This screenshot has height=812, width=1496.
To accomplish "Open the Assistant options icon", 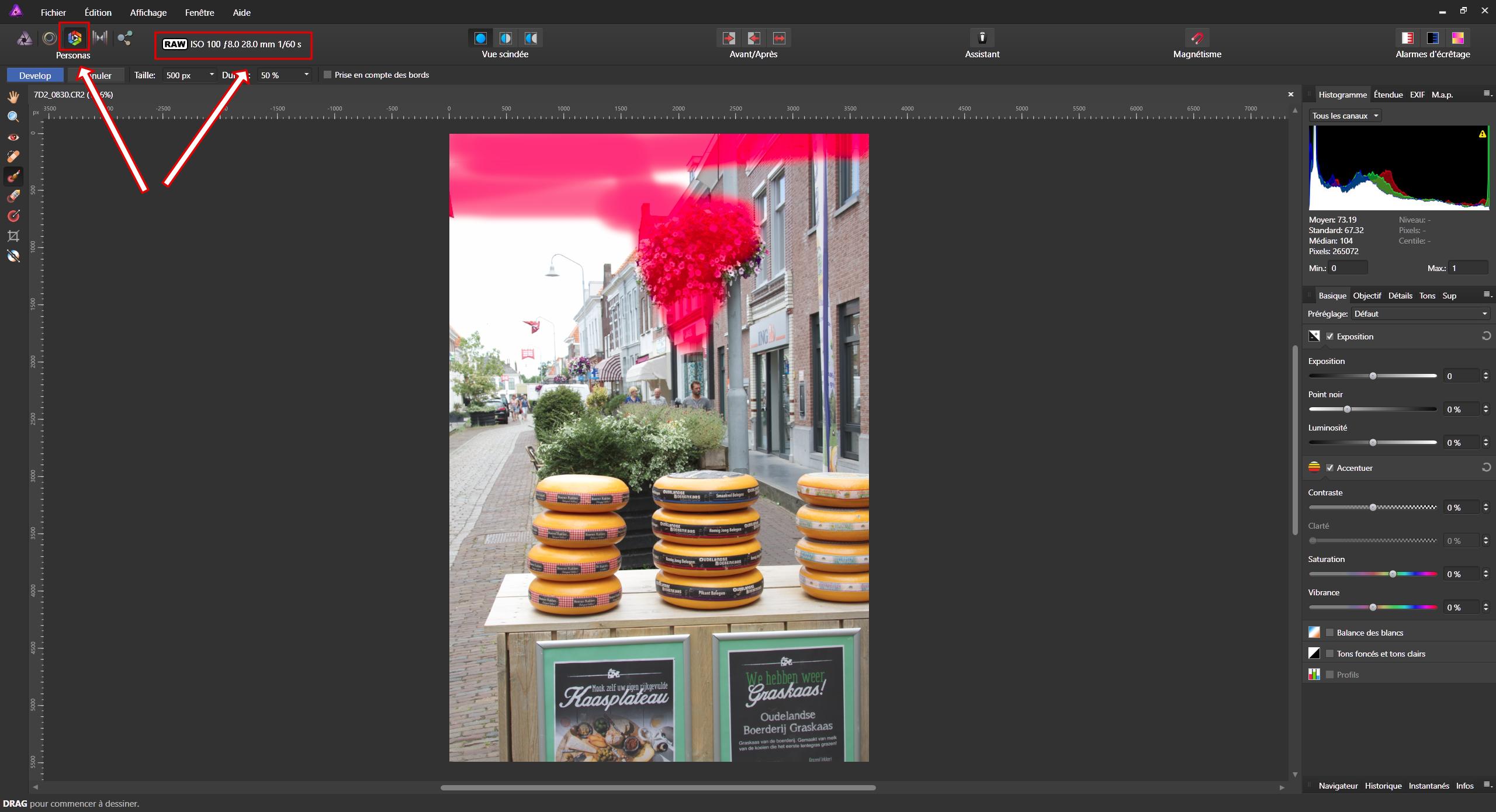I will pos(982,38).
